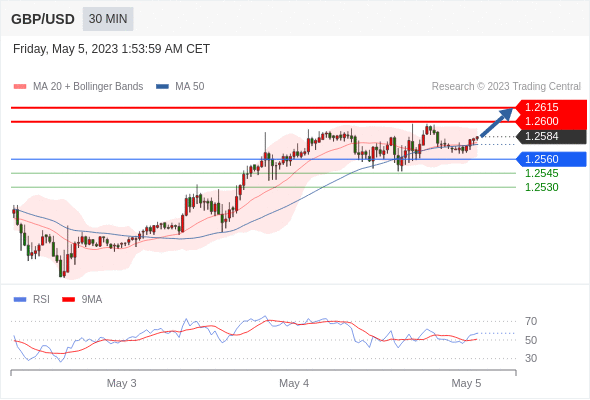
Task: Click the Research © 2023 Trading Central credit
Action: 506,87
